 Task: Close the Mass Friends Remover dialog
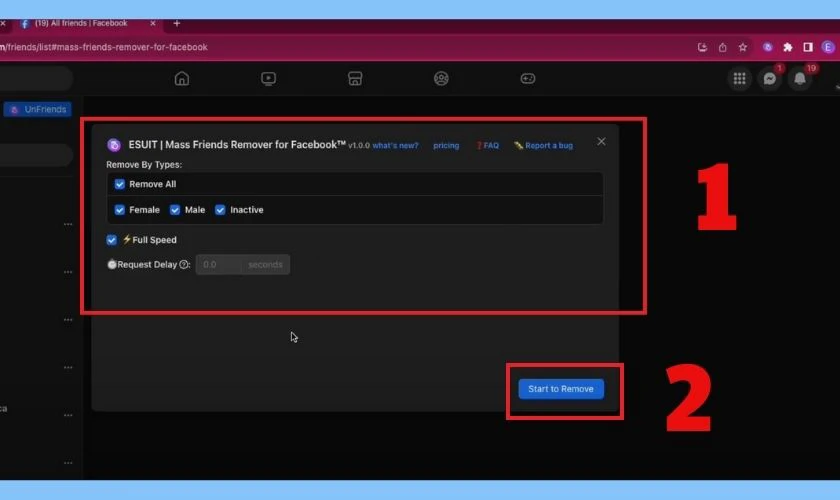pyautogui.click(x=601, y=141)
